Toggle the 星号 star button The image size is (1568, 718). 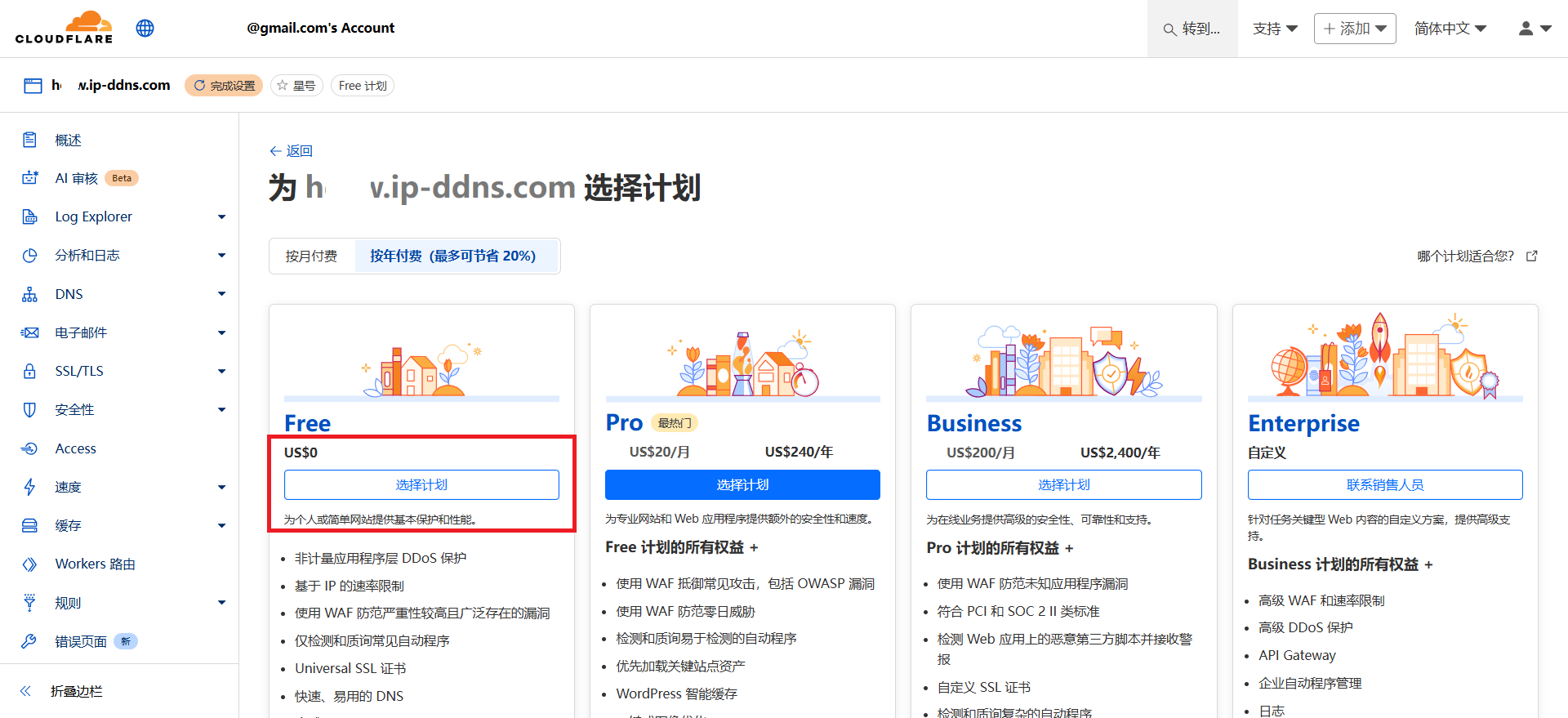pos(296,86)
